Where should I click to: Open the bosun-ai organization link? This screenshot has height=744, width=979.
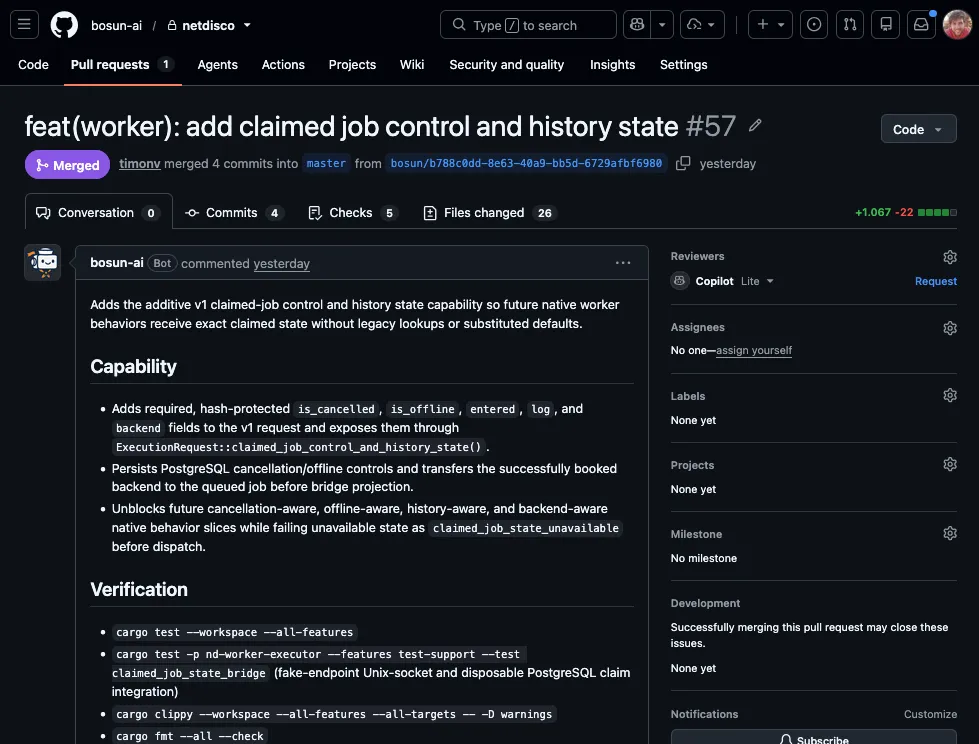(x=117, y=26)
